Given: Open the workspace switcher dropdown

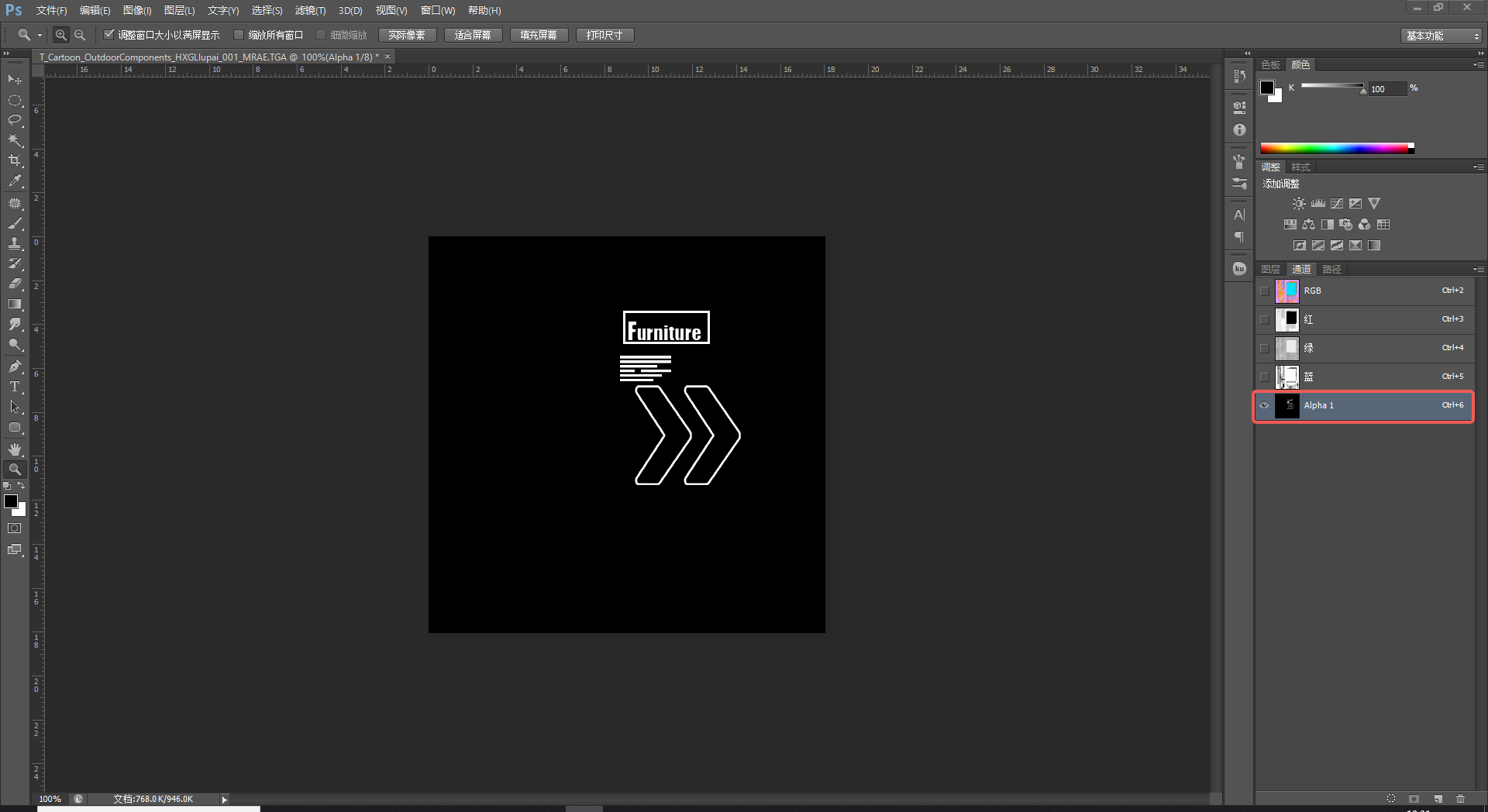Looking at the screenshot, I should pyautogui.click(x=1441, y=36).
